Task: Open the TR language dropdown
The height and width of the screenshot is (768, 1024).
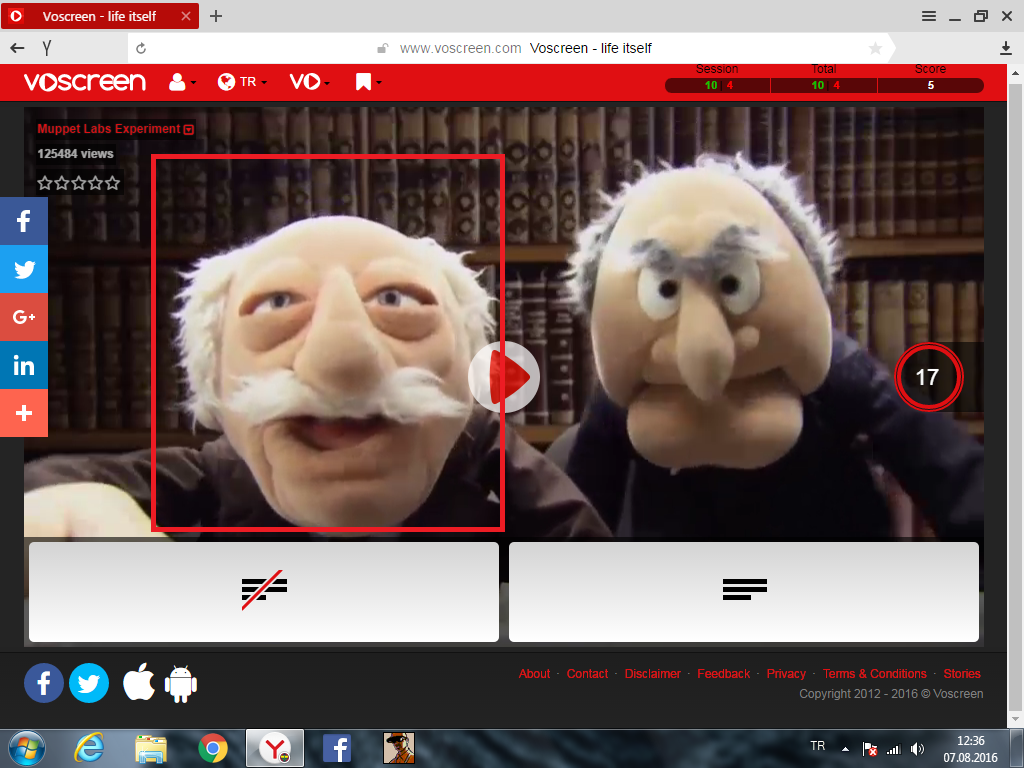Action: 242,82
